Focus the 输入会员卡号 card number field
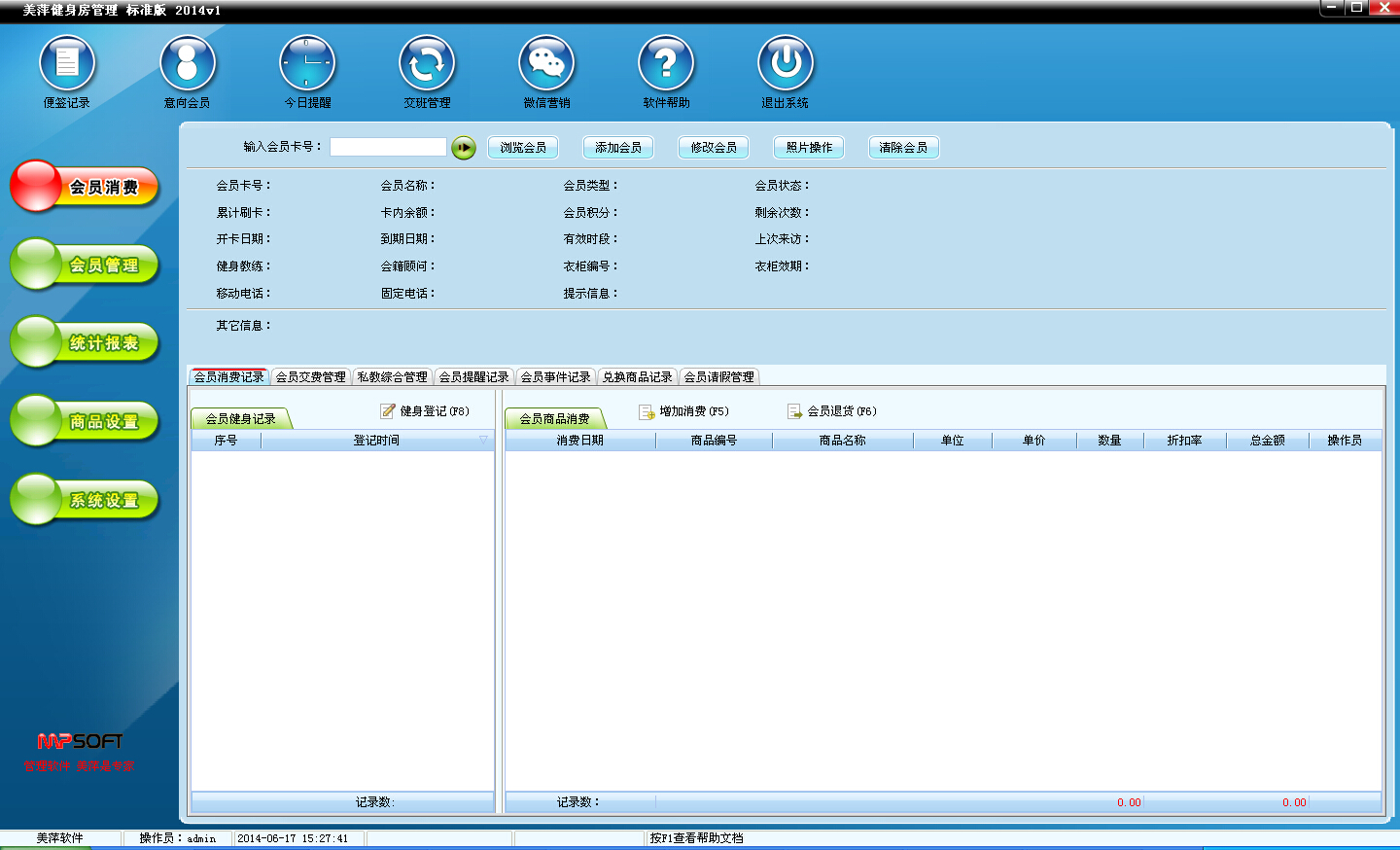 point(388,147)
